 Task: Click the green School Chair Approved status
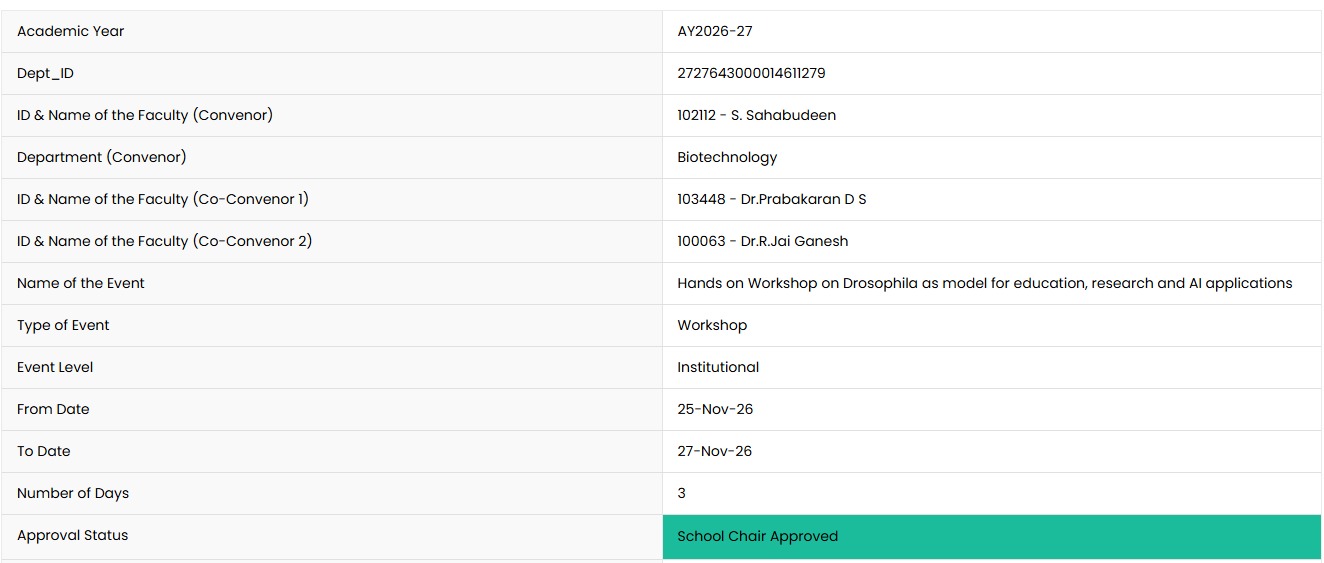pos(992,536)
